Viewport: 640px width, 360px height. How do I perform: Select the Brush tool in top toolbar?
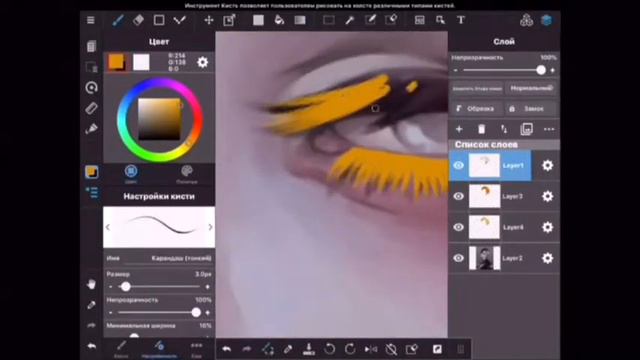click(118, 20)
